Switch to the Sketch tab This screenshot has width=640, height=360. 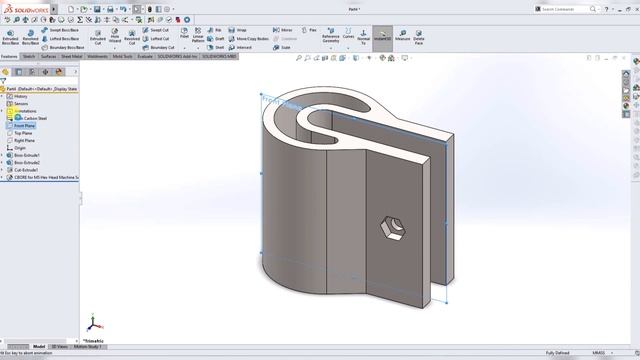(29, 56)
